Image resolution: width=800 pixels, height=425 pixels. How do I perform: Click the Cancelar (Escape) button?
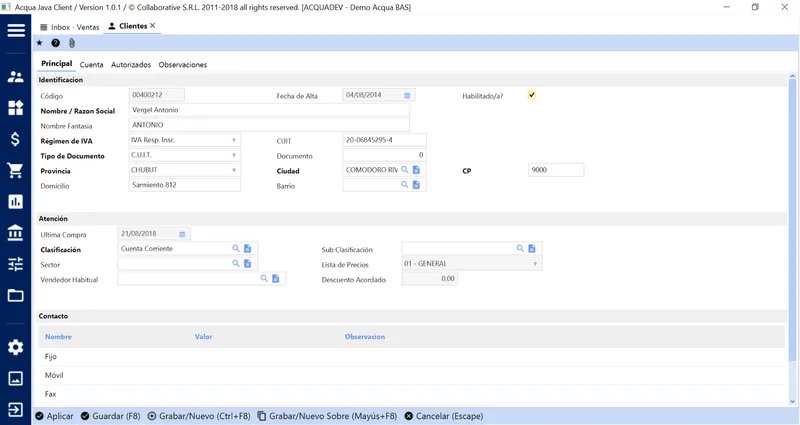[444, 416]
